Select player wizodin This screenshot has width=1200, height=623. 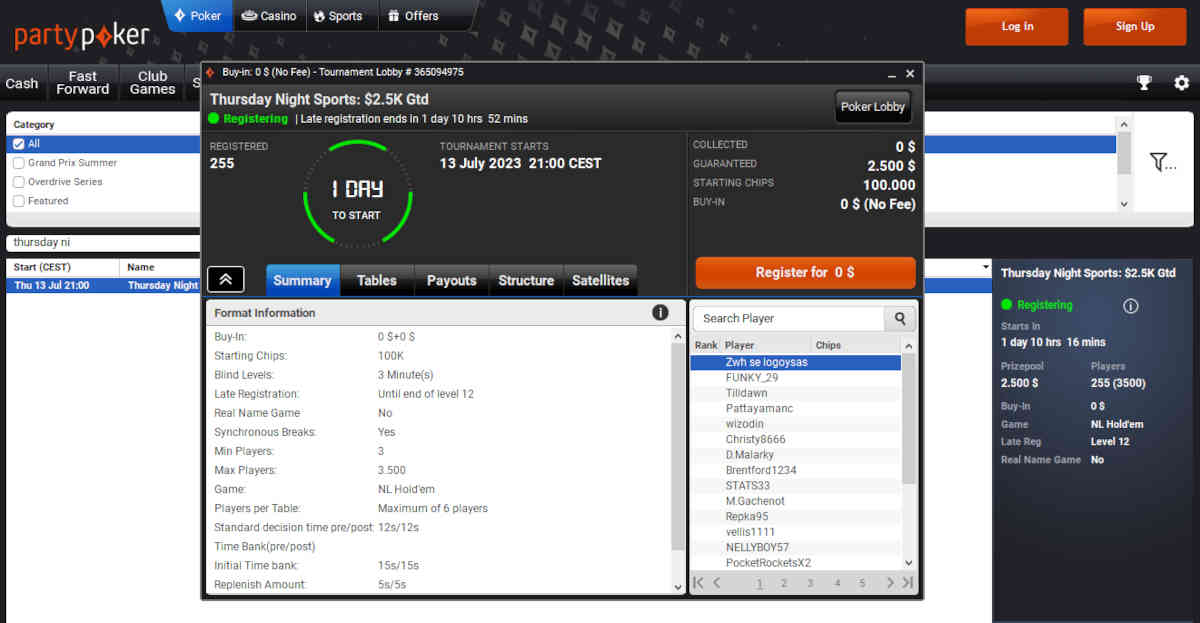(x=796, y=424)
